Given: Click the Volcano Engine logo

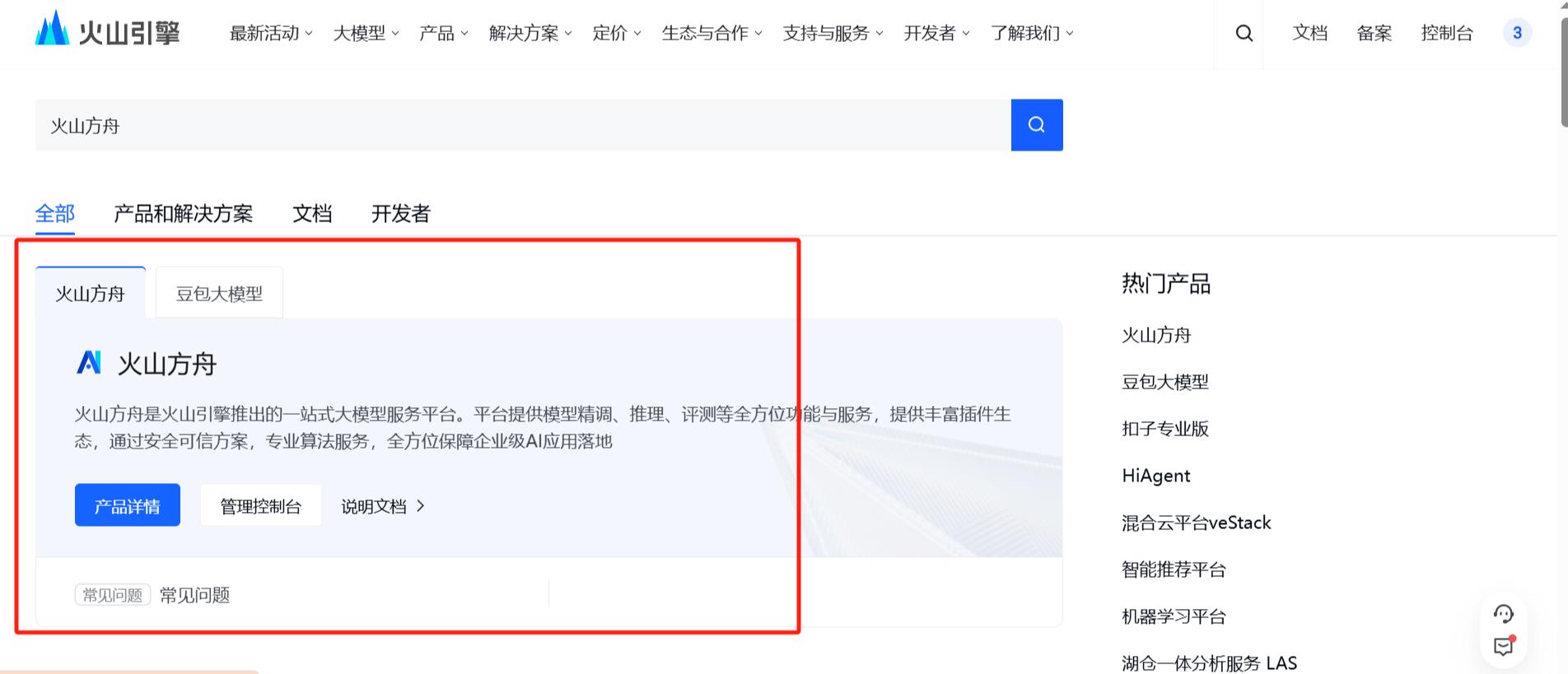Looking at the screenshot, I should tap(107, 31).
